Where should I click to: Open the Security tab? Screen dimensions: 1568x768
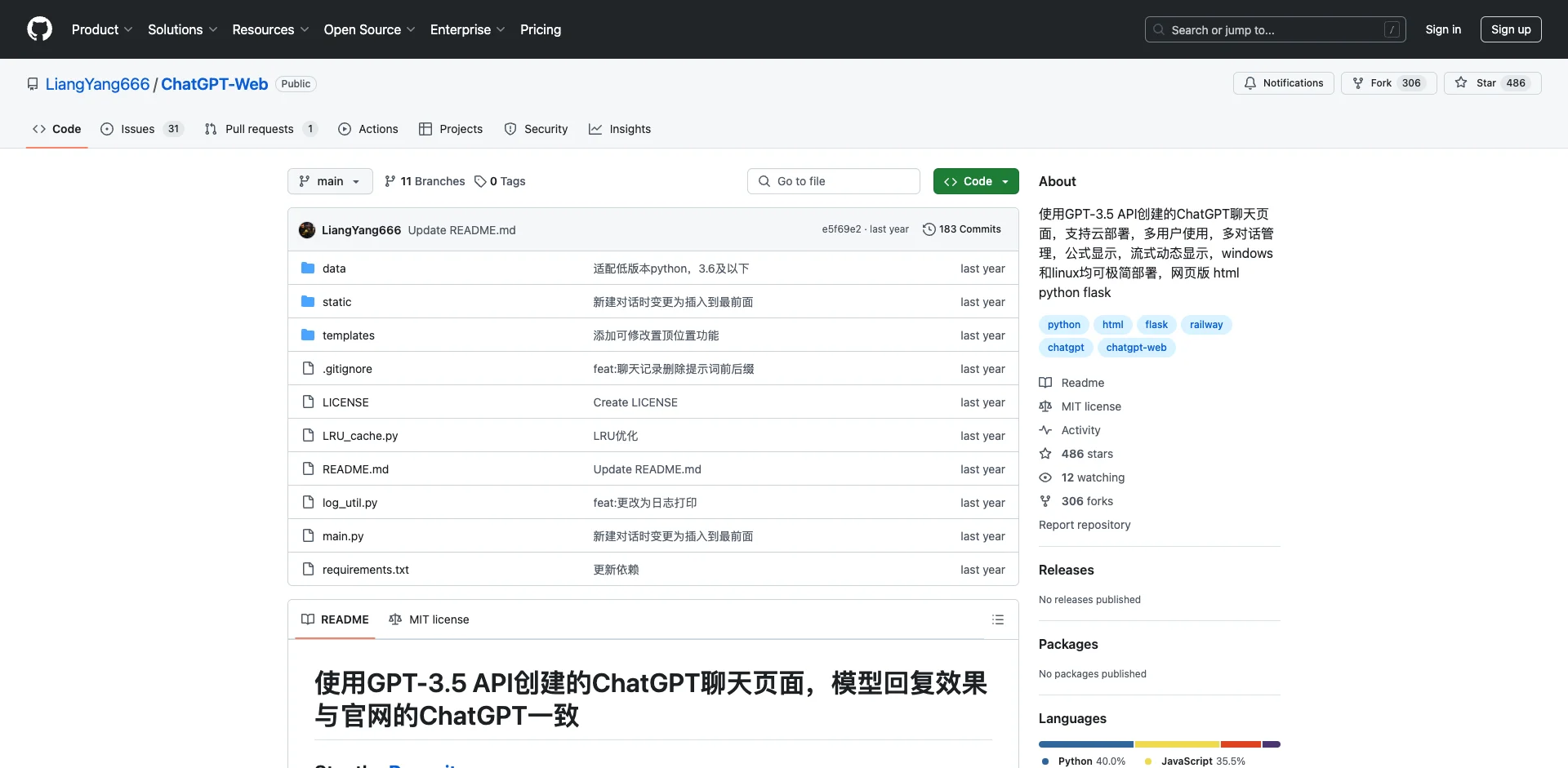pyautogui.click(x=537, y=129)
